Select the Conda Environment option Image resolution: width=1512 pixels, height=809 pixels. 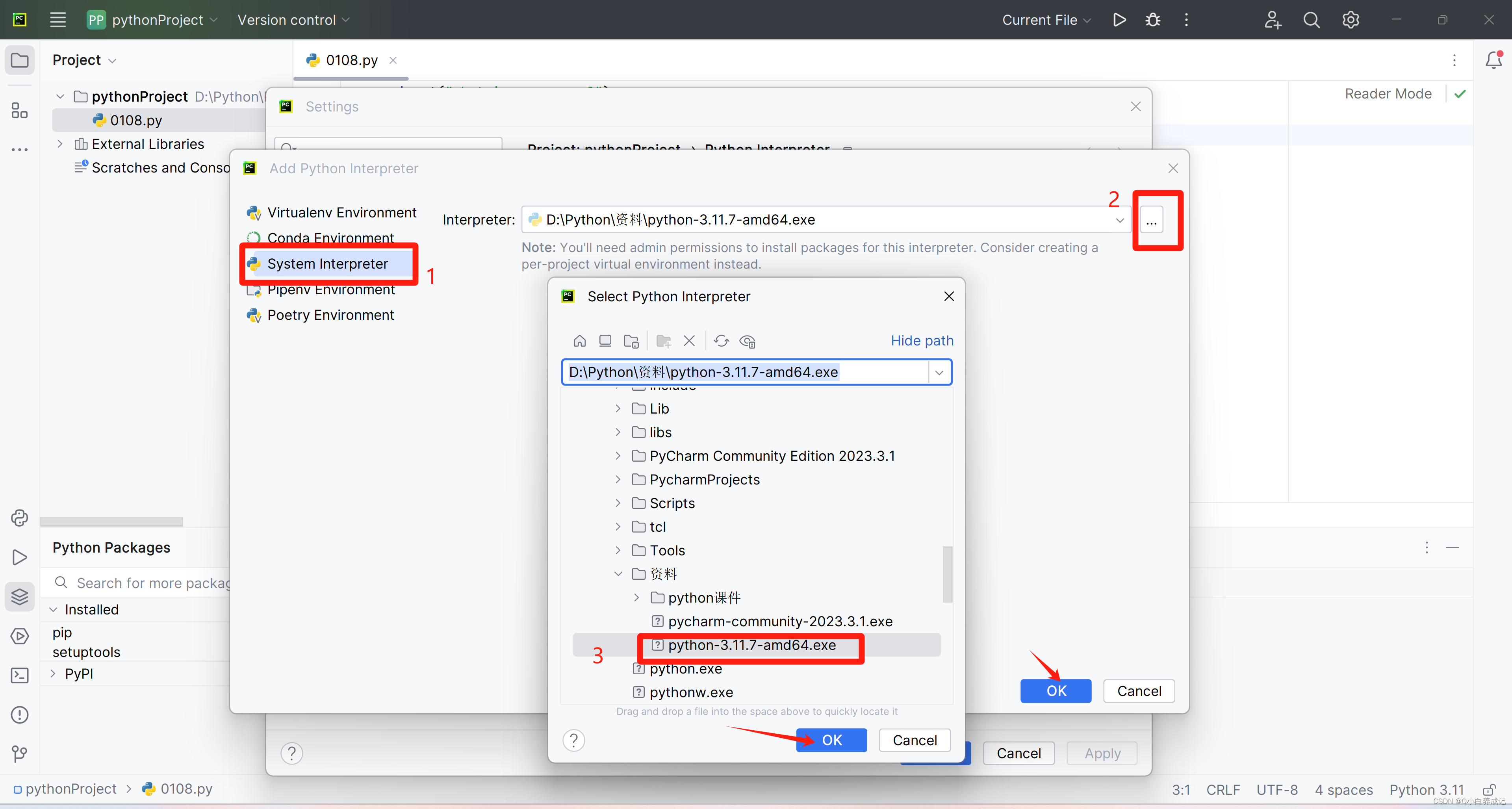tap(330, 238)
